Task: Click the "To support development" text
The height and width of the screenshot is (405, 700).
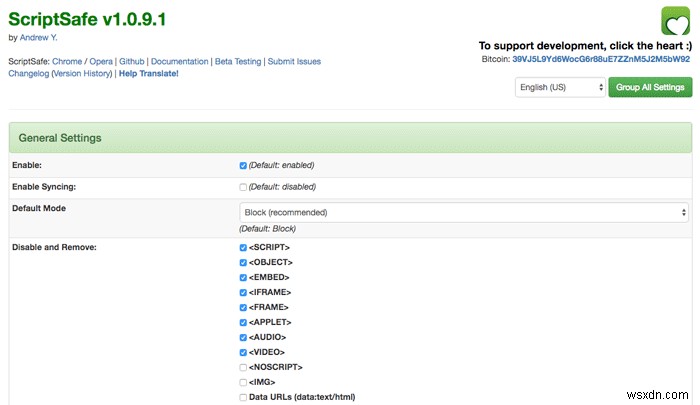Action: point(585,46)
